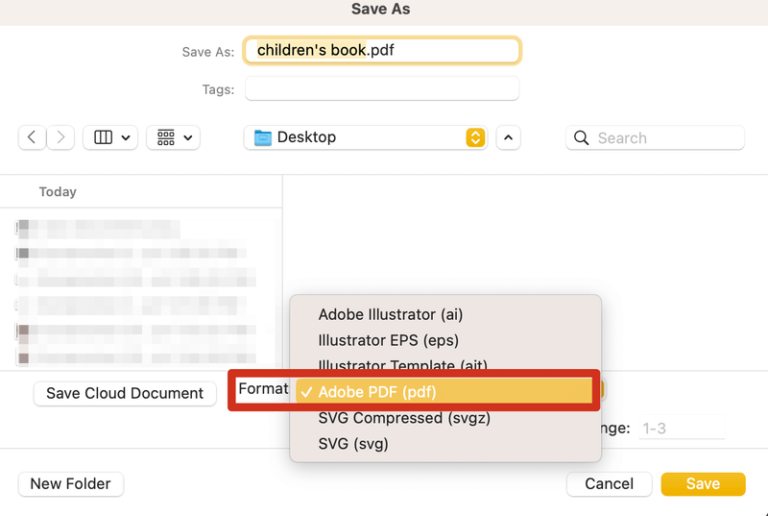Expand the Desktop location popup
Image resolution: width=768 pixels, height=516 pixels.
pyautogui.click(x=476, y=138)
